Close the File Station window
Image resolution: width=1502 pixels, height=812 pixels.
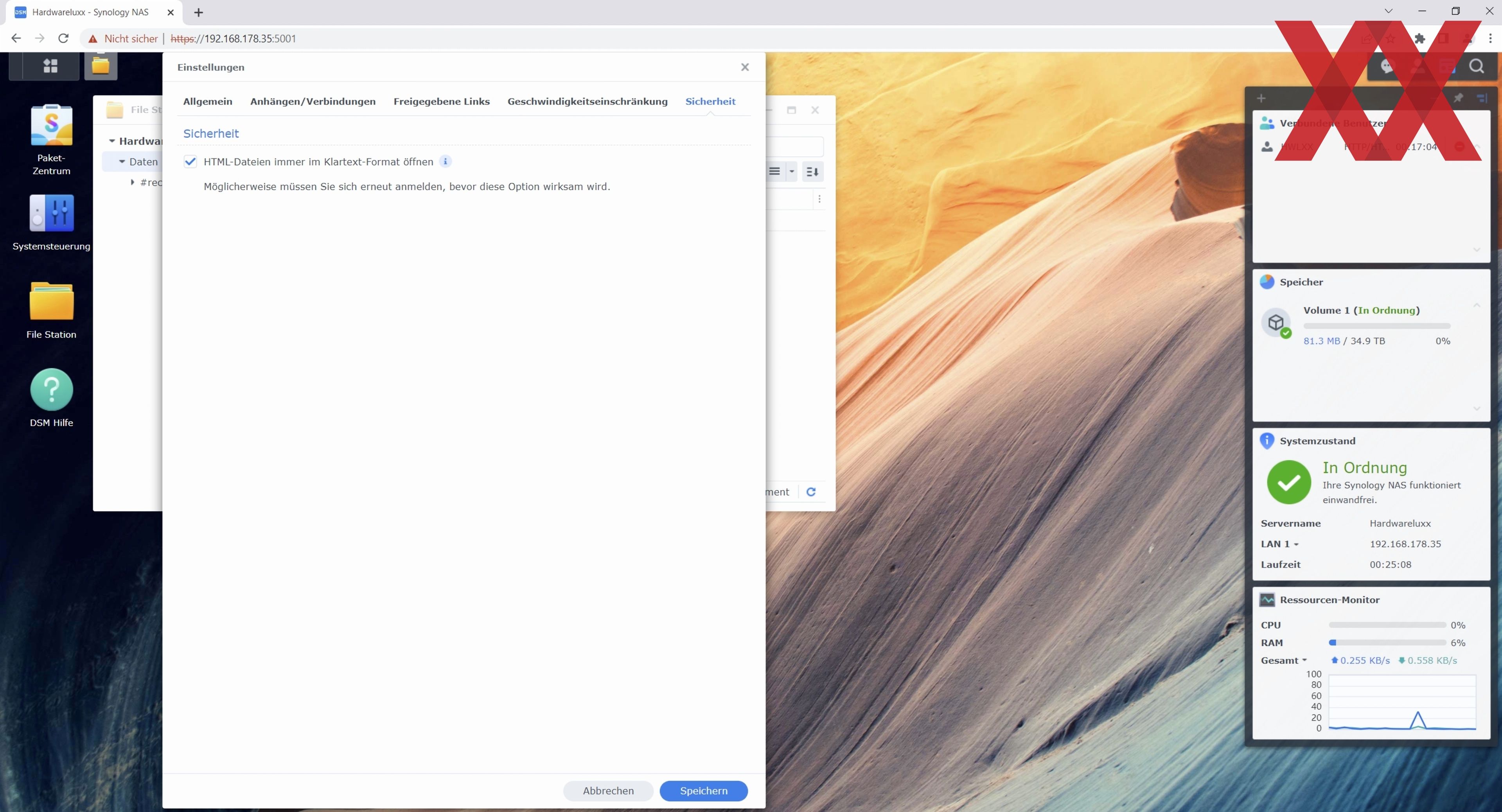pos(815,110)
